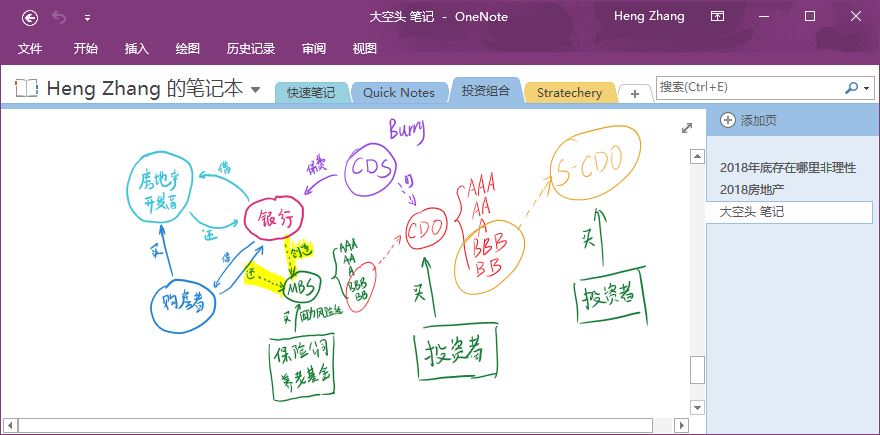Expand the Heng Zhang notebook dropdown
Image resolution: width=880 pixels, height=435 pixels.
click(x=256, y=90)
